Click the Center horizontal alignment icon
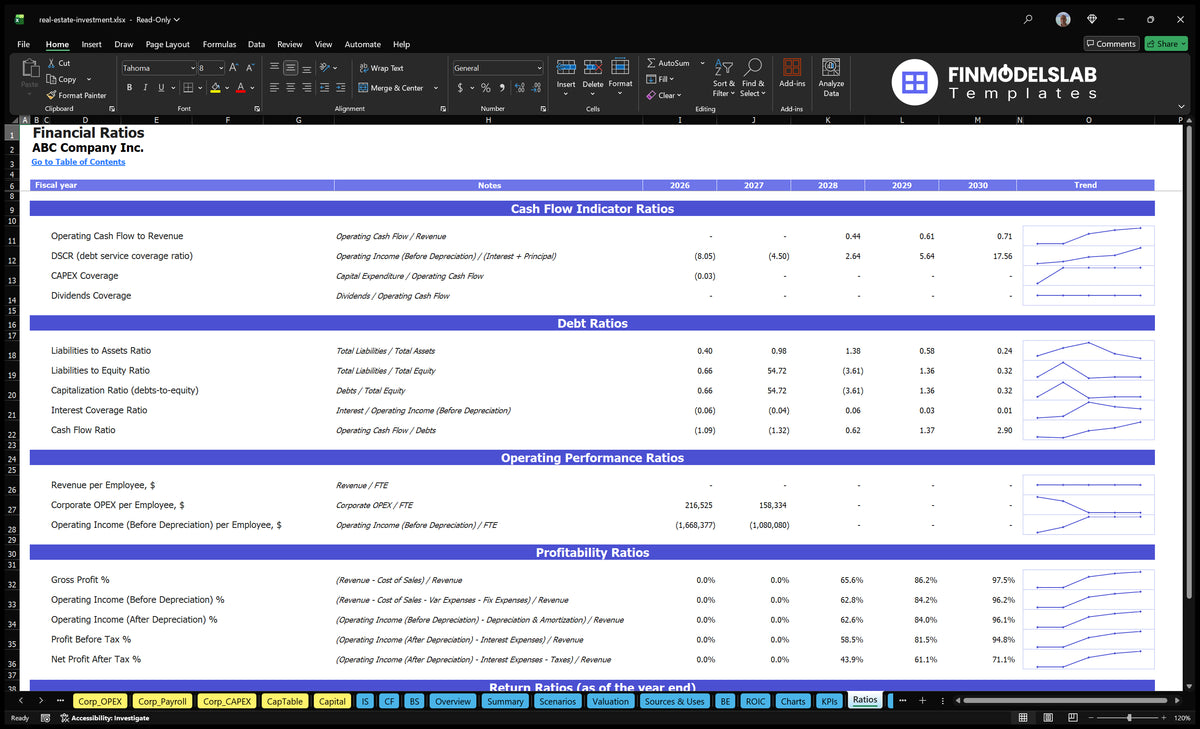 tap(290, 88)
